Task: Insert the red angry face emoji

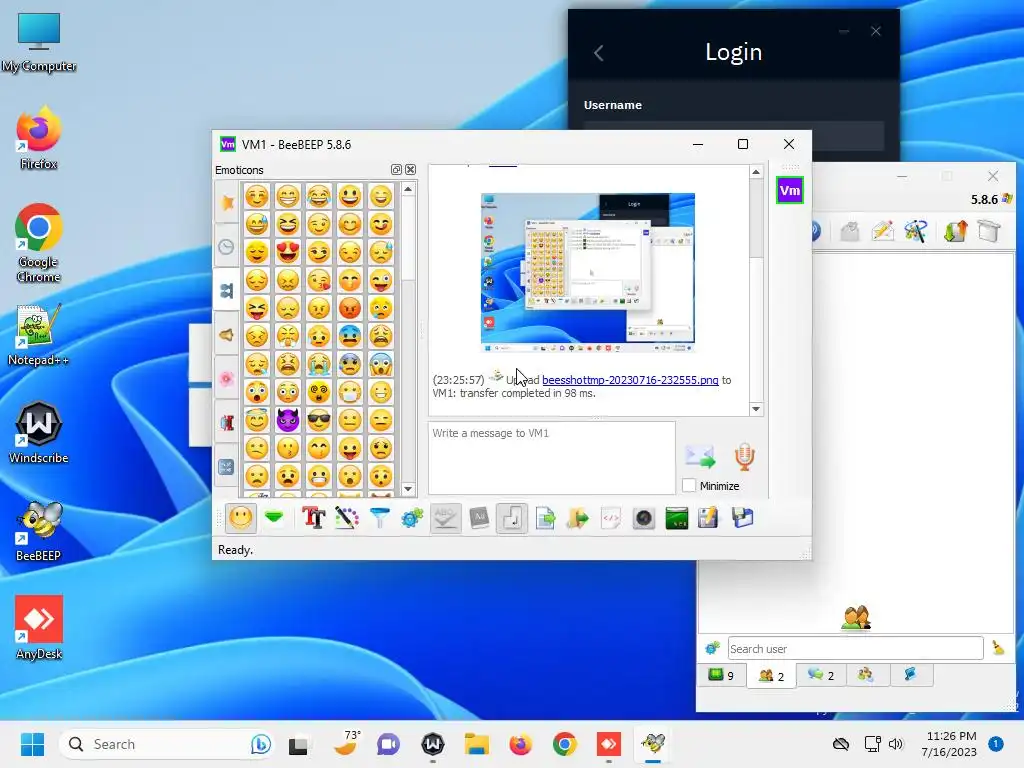Action: [350, 308]
